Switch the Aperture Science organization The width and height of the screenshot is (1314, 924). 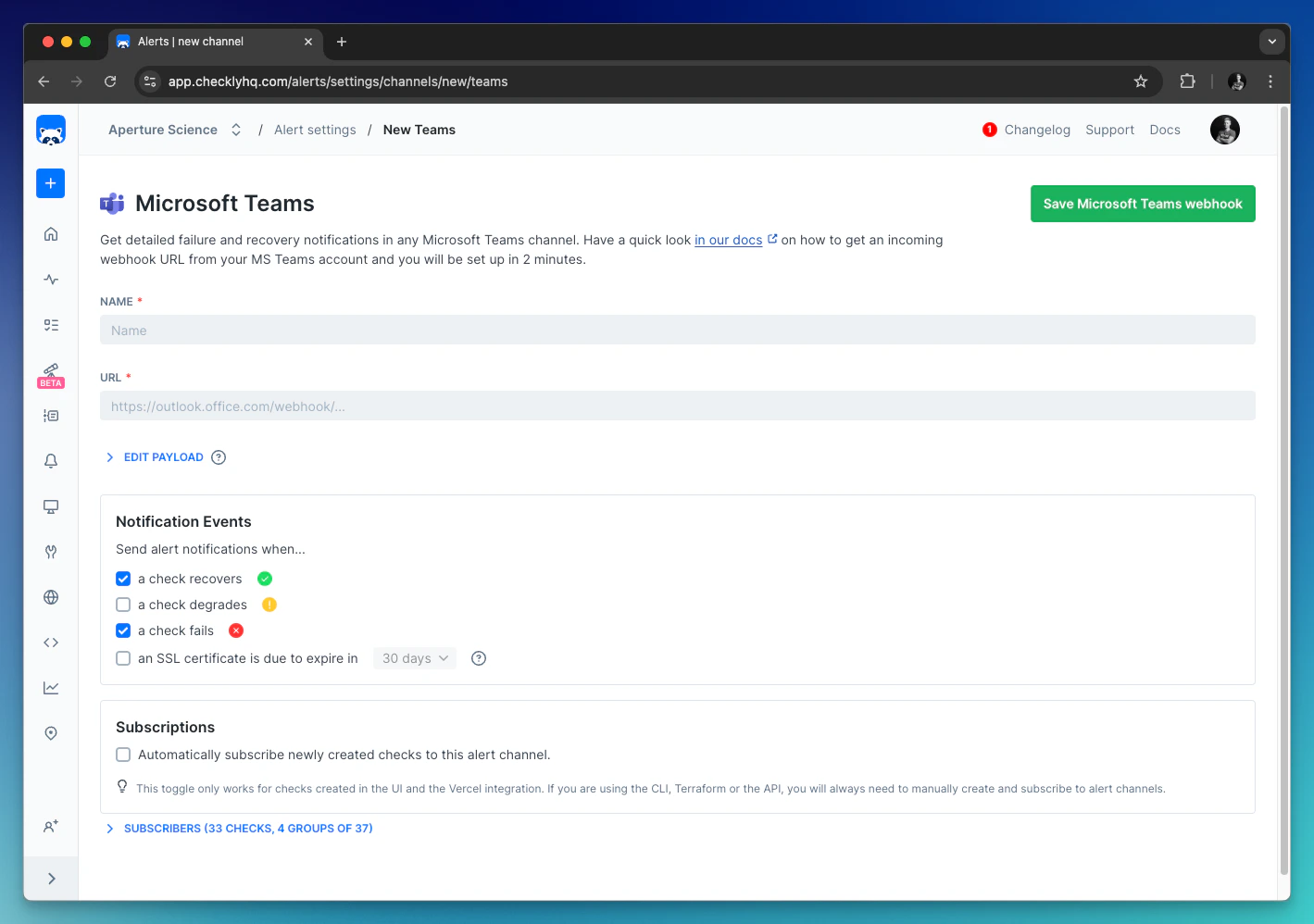point(235,130)
